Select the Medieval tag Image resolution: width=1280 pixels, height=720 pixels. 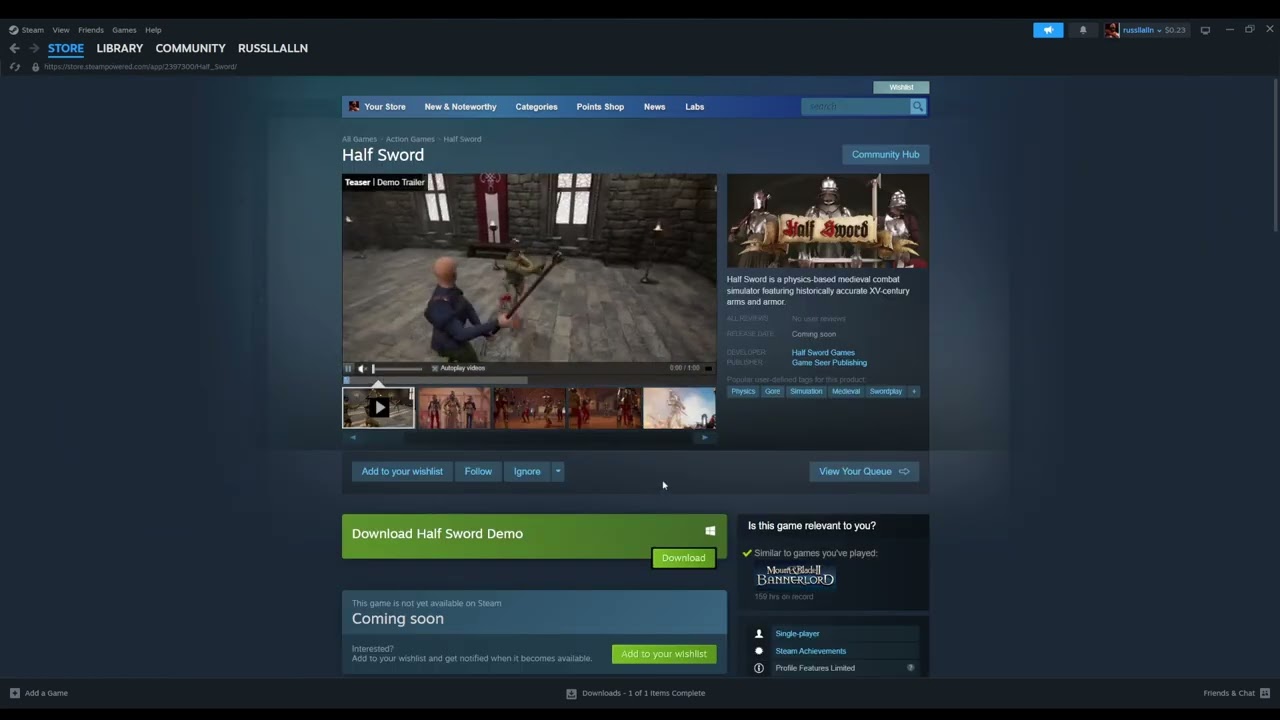845,391
